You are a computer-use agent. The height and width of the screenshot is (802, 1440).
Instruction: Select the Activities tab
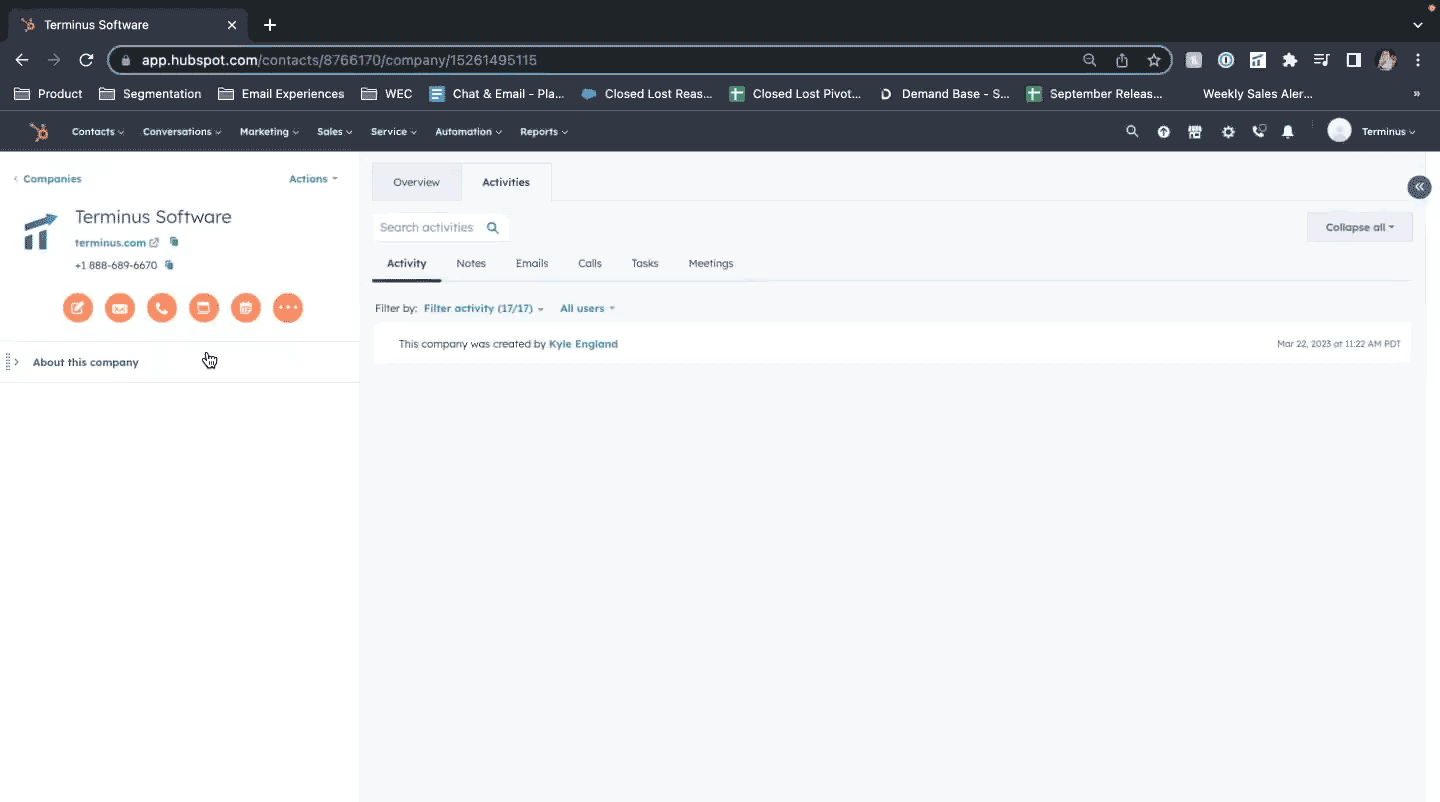tap(506, 182)
